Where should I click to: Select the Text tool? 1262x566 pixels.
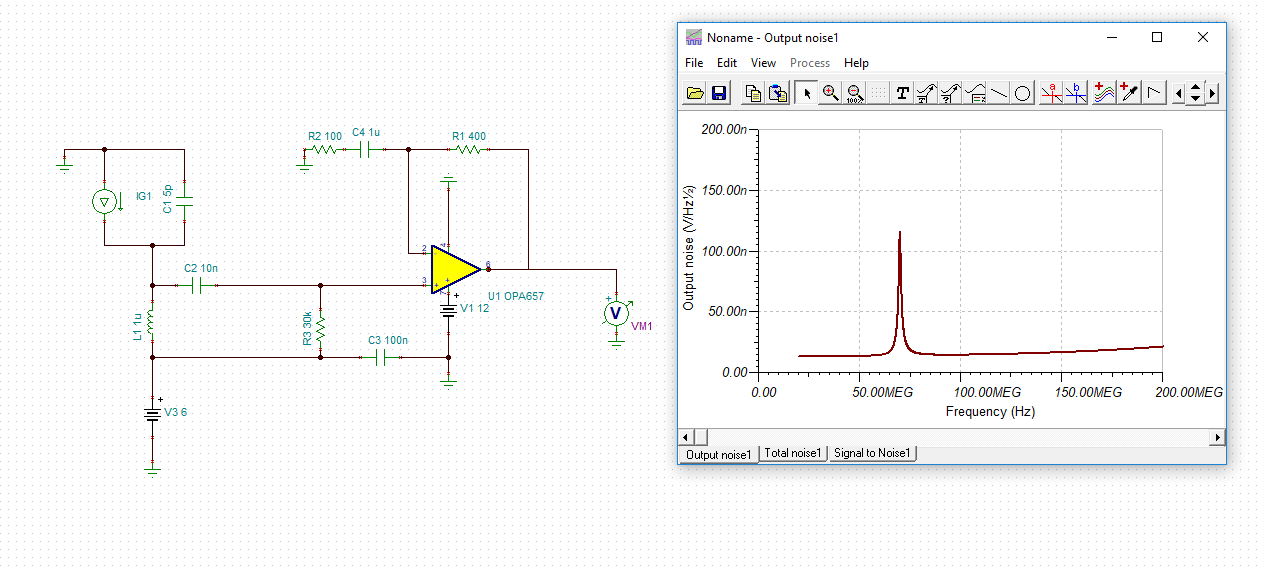[903, 93]
